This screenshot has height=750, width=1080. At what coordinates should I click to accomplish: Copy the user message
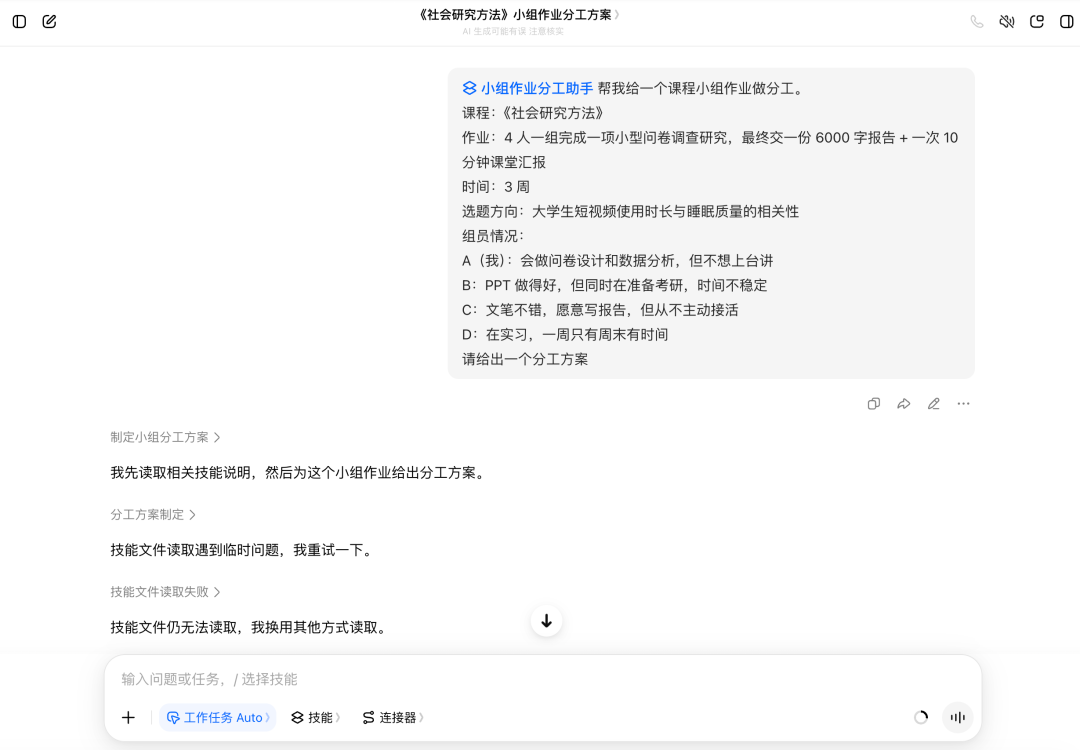pyautogui.click(x=873, y=404)
